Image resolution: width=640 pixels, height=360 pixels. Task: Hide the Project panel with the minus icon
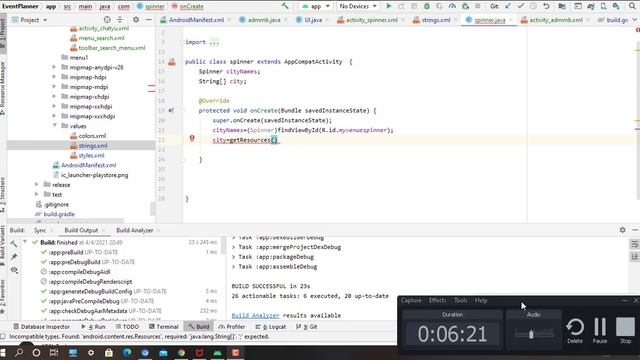[x=149, y=20]
